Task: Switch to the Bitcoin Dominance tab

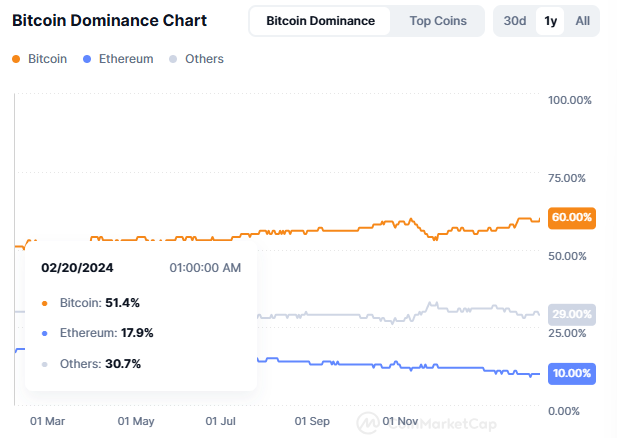Action: tap(320, 21)
